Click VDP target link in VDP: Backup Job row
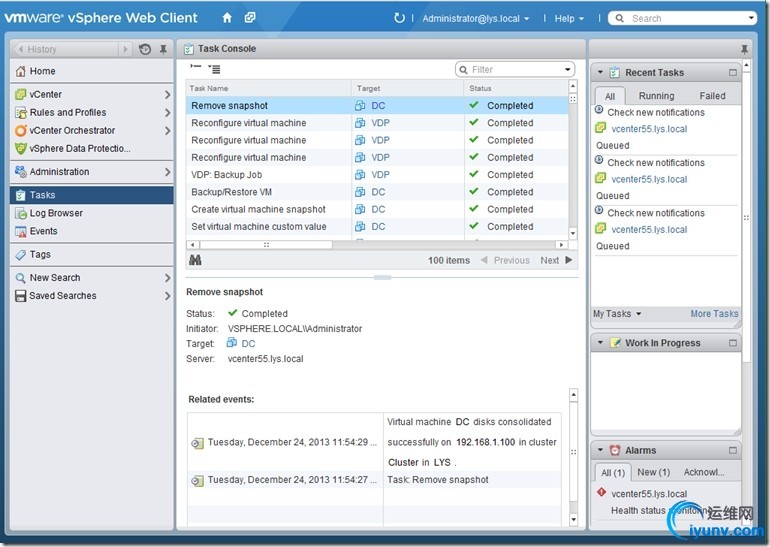This screenshot has width=770, height=547. point(380,175)
